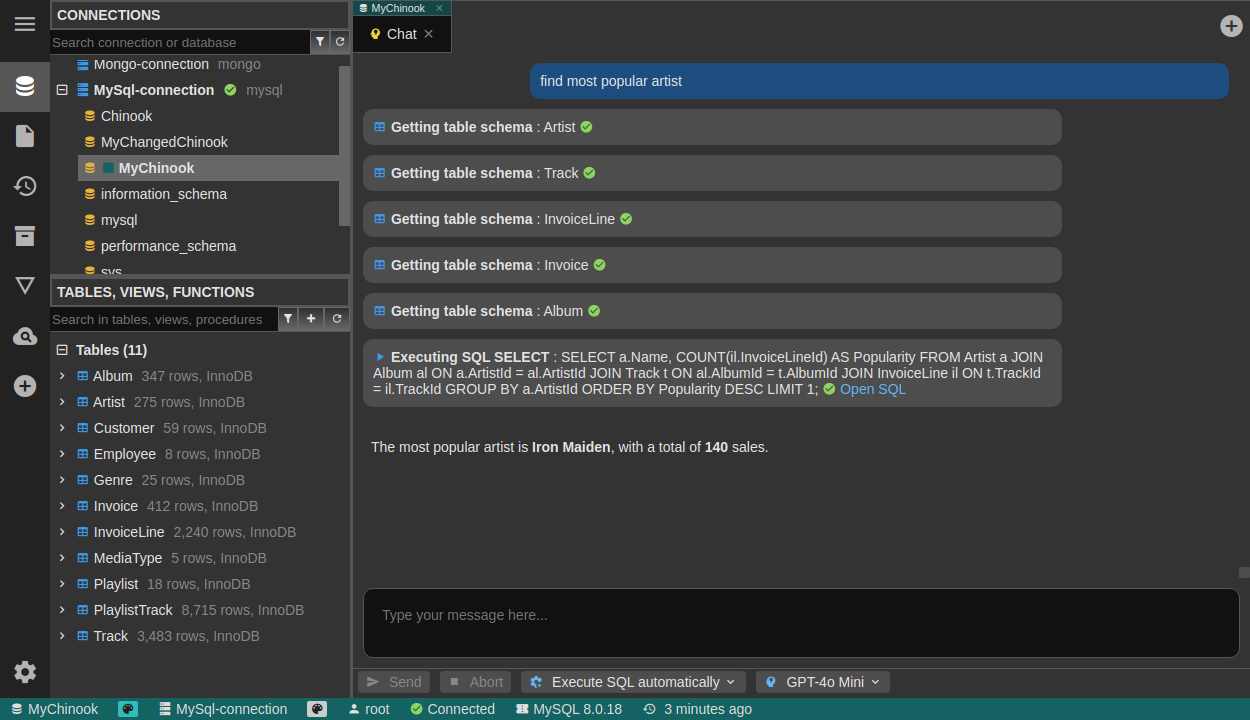Expand the Customer table row
The width and height of the screenshot is (1250, 720).
point(62,428)
